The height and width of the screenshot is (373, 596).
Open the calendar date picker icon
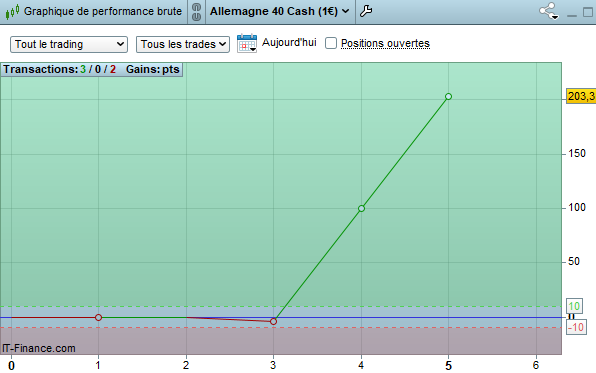coord(247,43)
